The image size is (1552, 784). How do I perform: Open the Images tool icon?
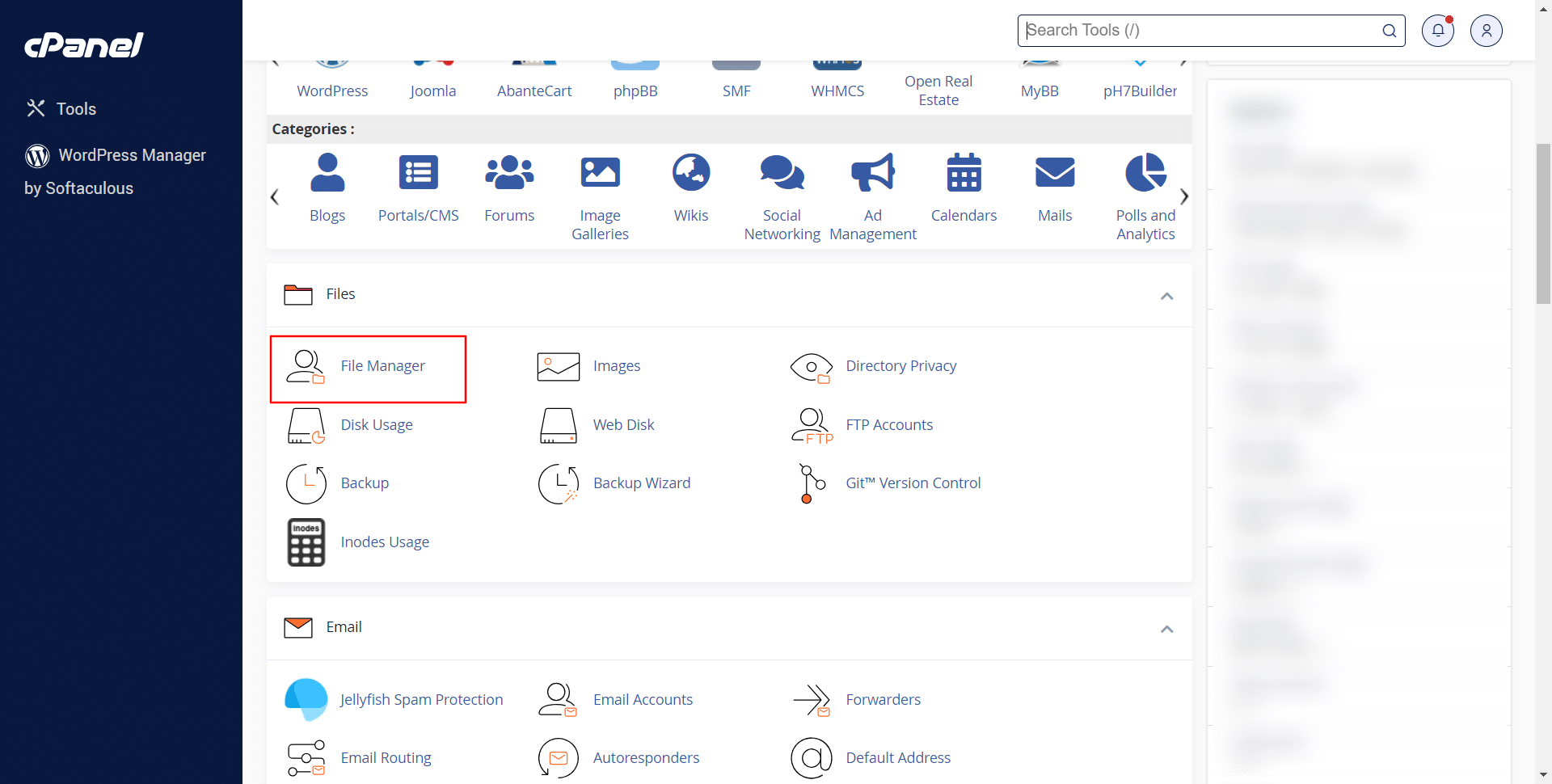click(559, 367)
